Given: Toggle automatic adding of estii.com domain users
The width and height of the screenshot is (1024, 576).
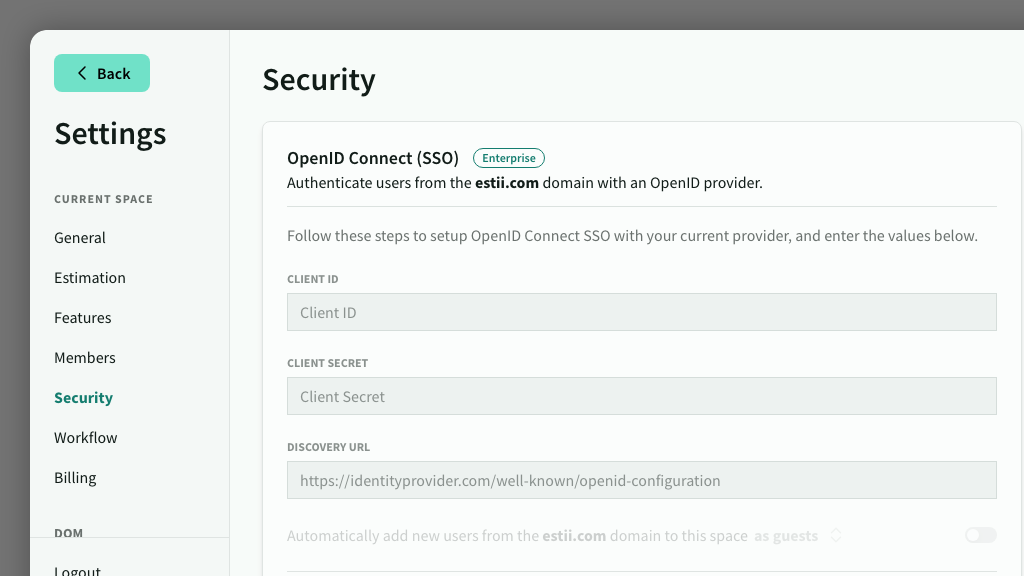Looking at the screenshot, I should (980, 536).
